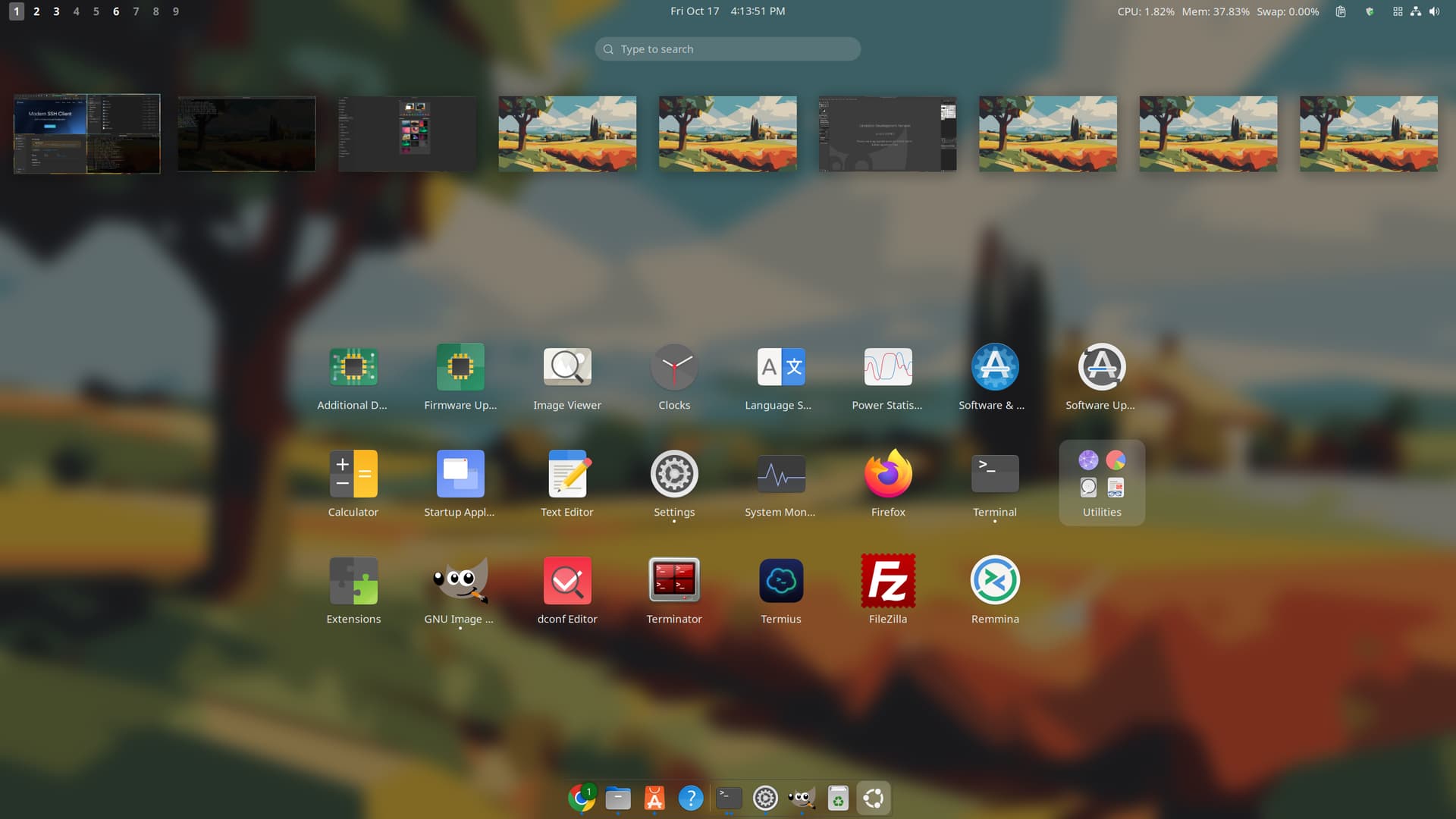
Task: Open Google Chrome from the dock
Action: coord(581,798)
